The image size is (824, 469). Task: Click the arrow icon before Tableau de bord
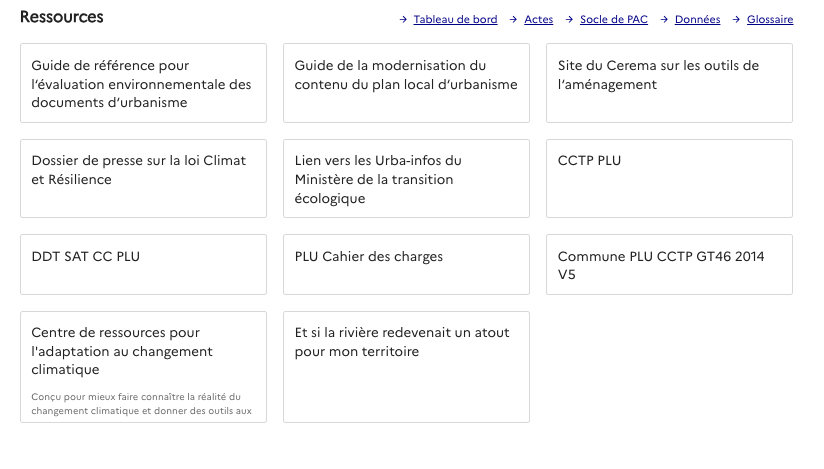403,20
